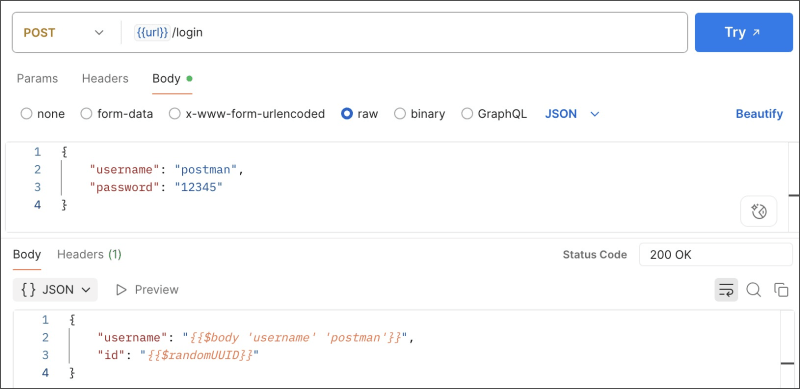Select the response Body tab

27,254
